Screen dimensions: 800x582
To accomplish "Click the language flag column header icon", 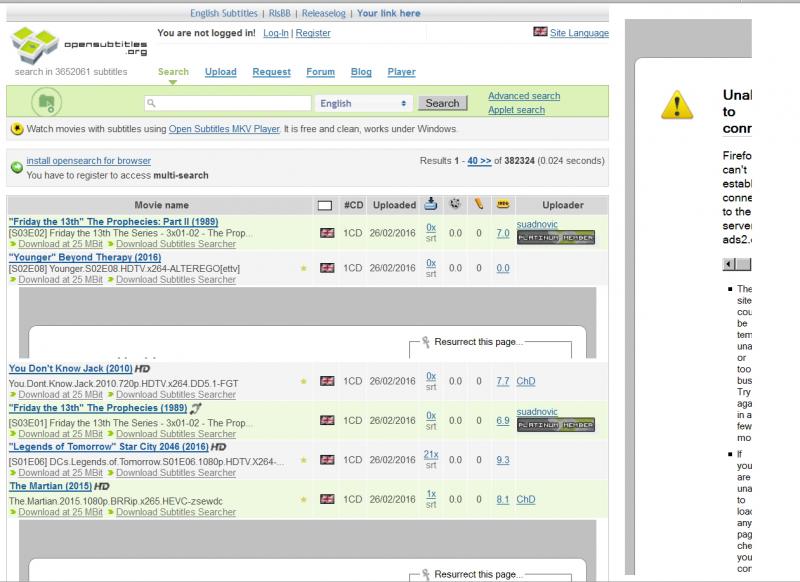I will [x=325, y=205].
